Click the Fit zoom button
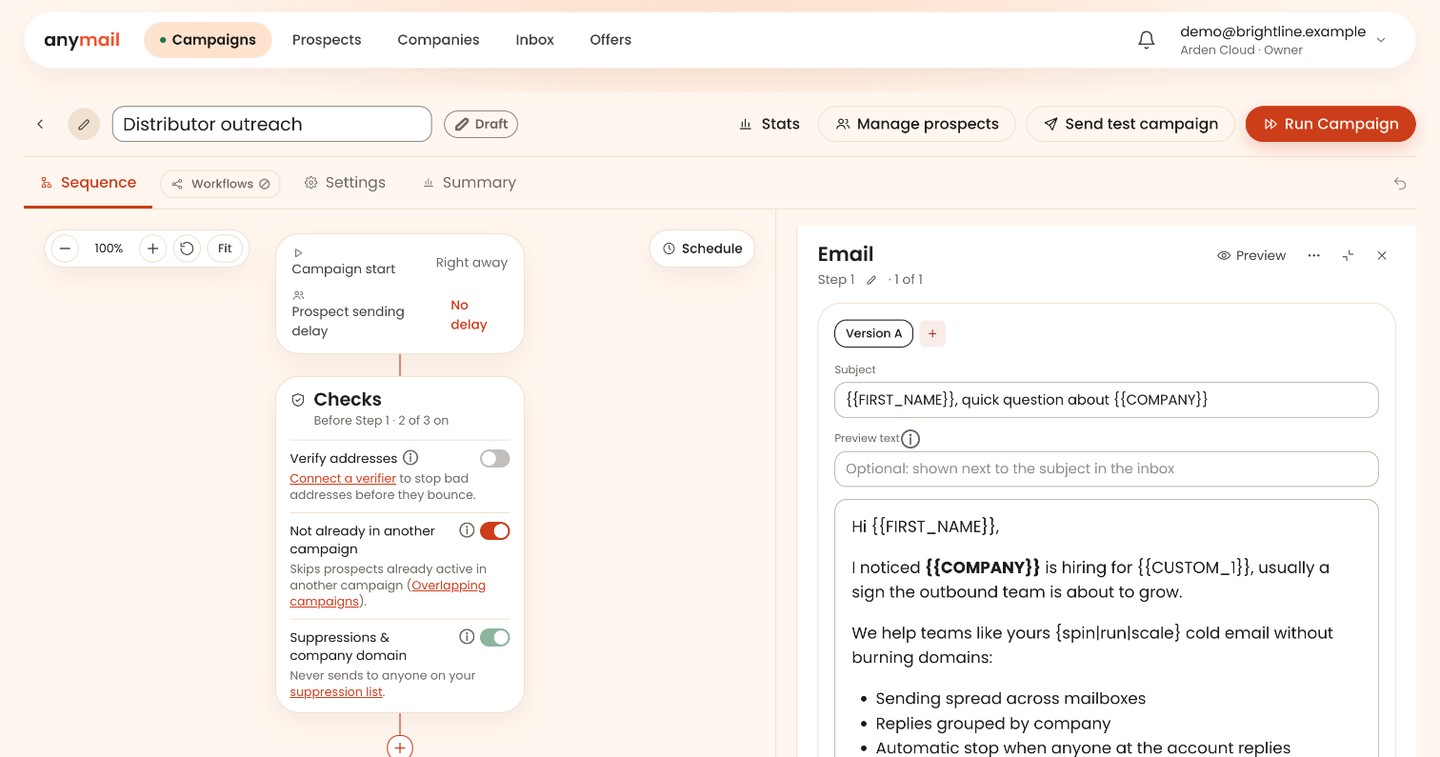This screenshot has width=1440, height=757. coord(225,248)
